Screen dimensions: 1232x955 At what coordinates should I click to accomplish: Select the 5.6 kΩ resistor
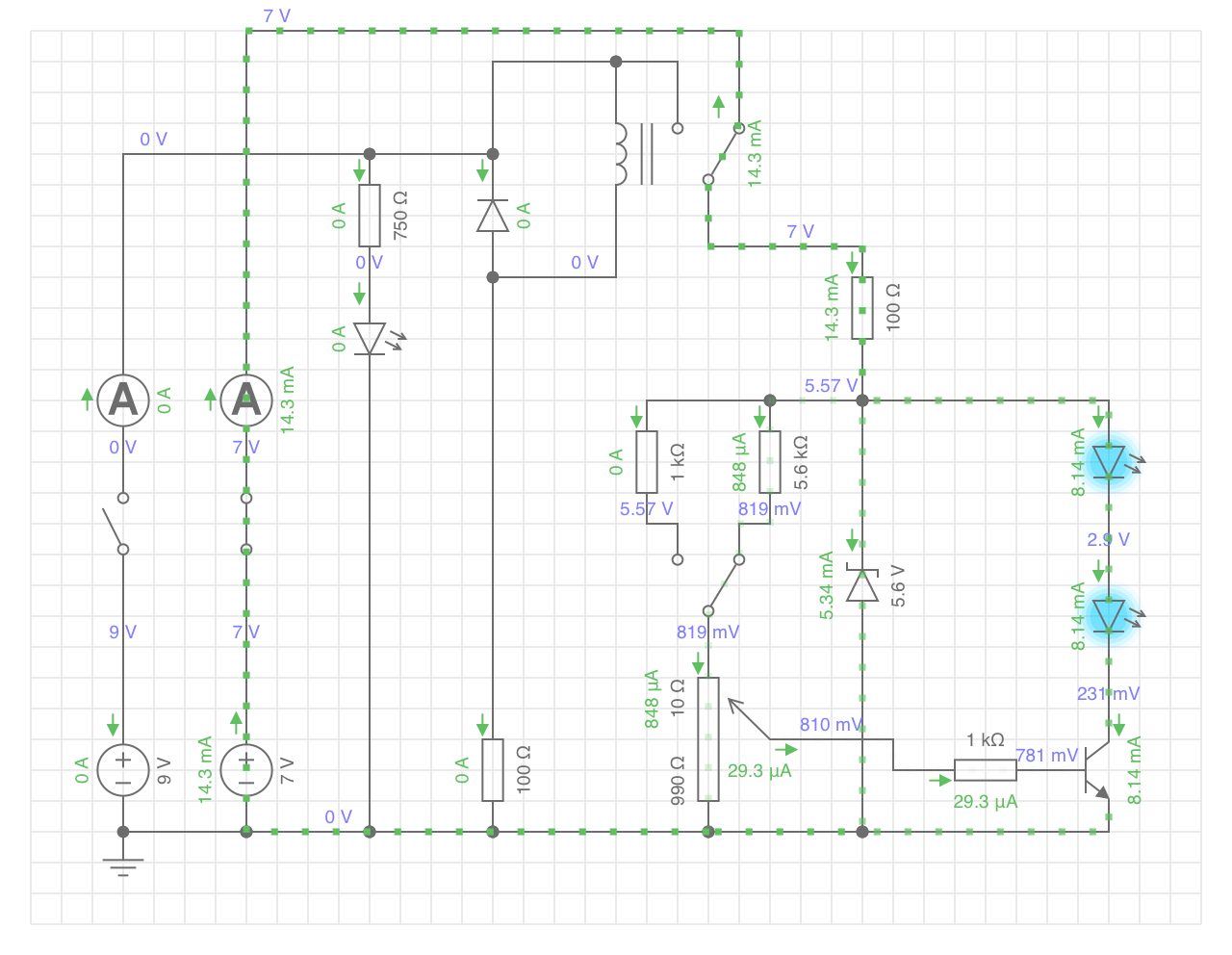coord(770,462)
